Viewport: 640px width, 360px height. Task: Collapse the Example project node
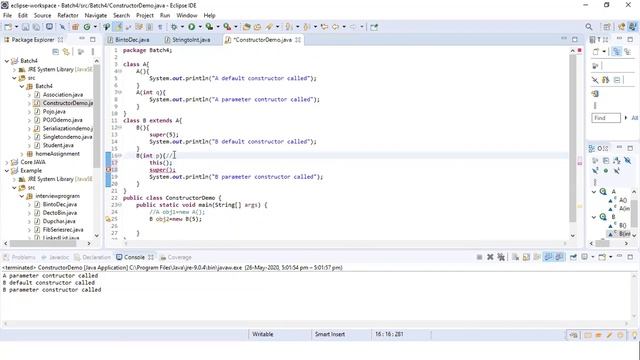point(7,171)
